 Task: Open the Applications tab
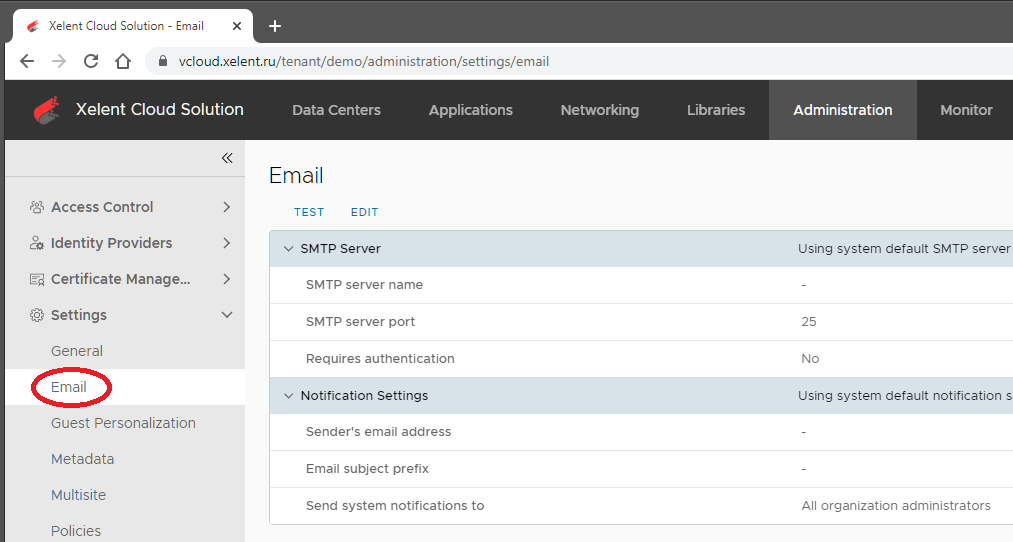(470, 110)
